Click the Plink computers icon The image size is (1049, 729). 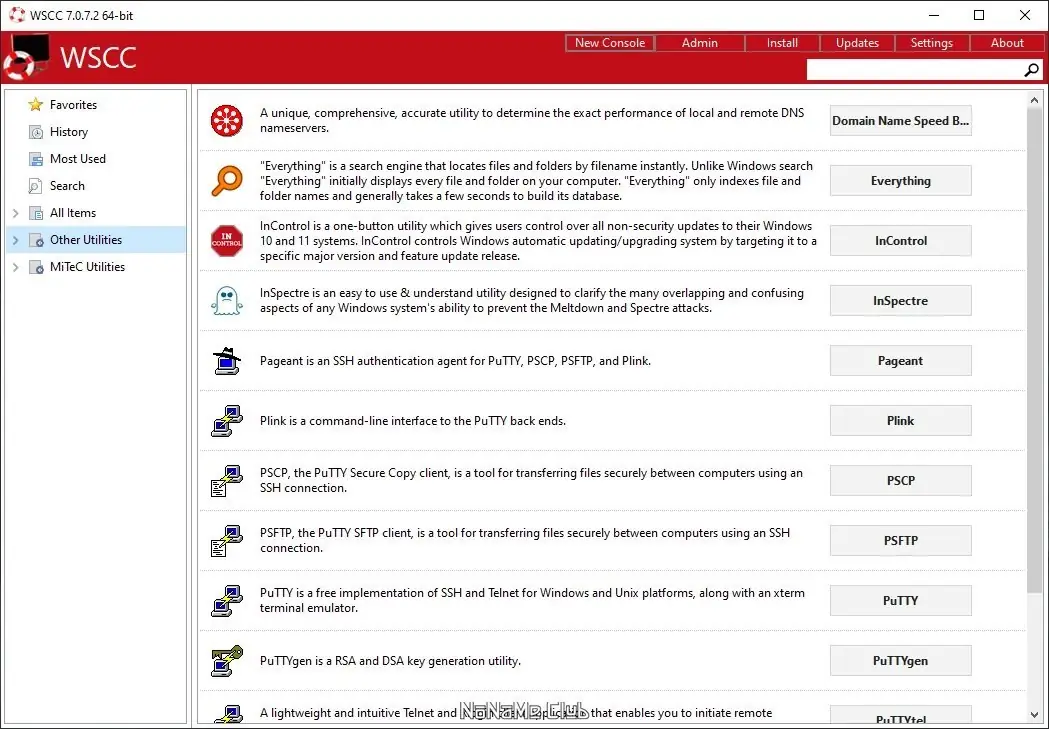[x=227, y=421]
